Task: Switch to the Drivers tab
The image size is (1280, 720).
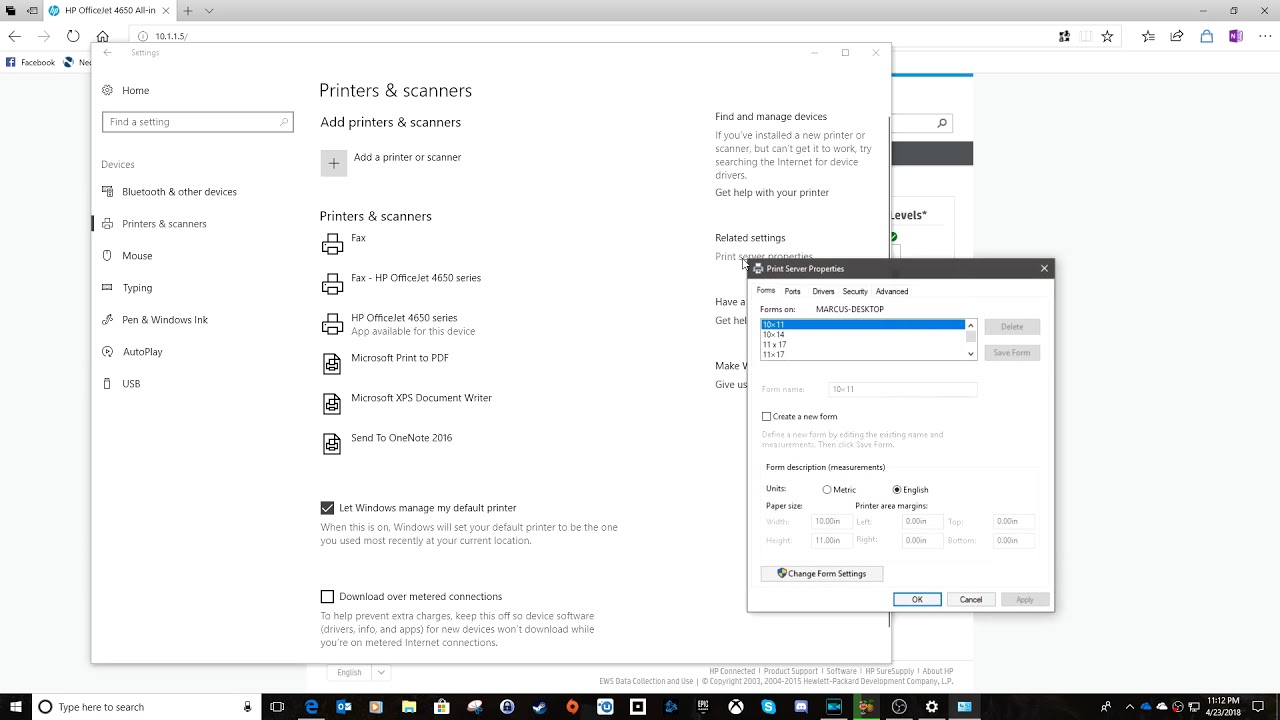Action: pos(823,291)
